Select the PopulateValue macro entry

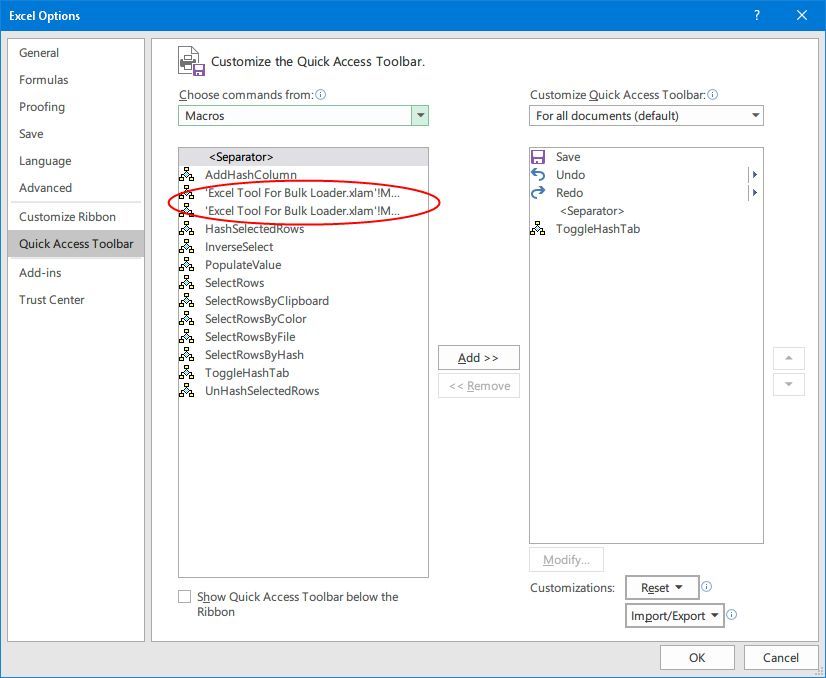[x=303, y=264]
